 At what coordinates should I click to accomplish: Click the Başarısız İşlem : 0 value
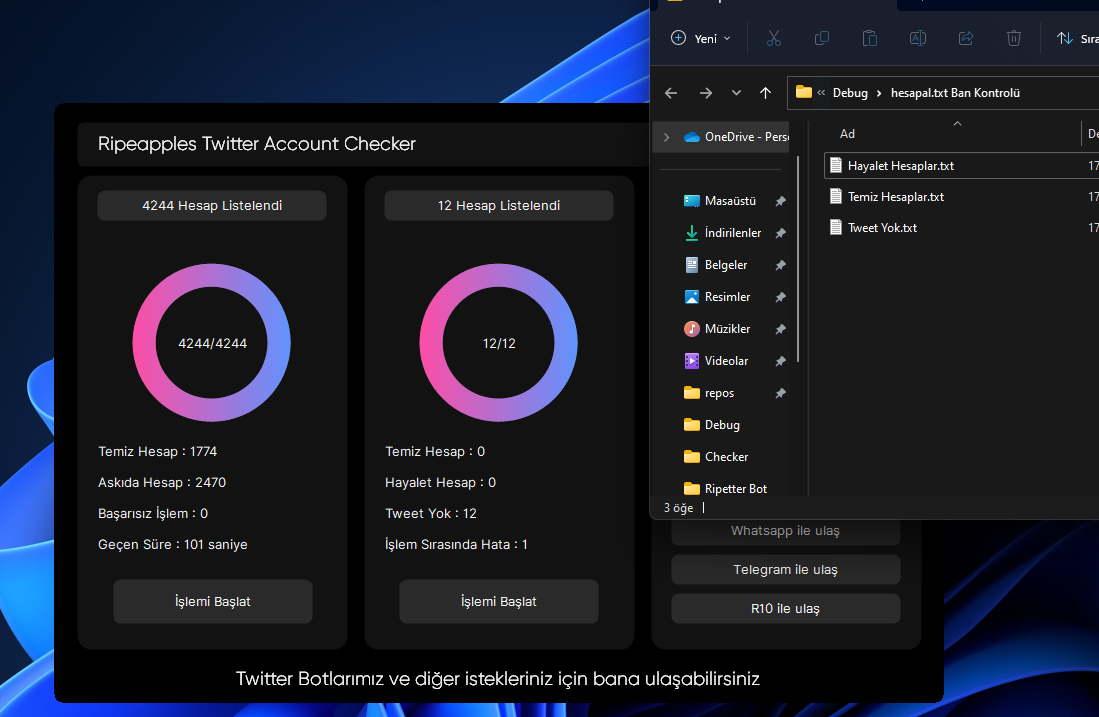coord(153,514)
